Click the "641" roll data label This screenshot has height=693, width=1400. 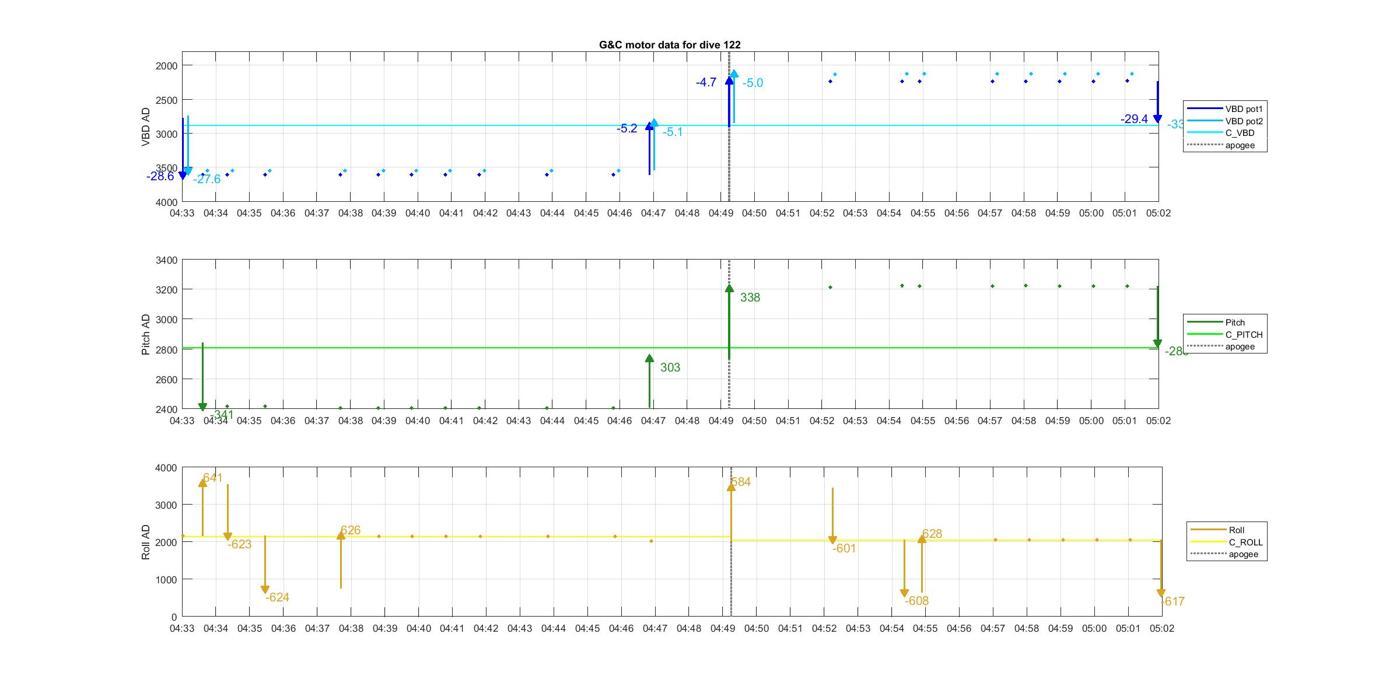point(212,479)
